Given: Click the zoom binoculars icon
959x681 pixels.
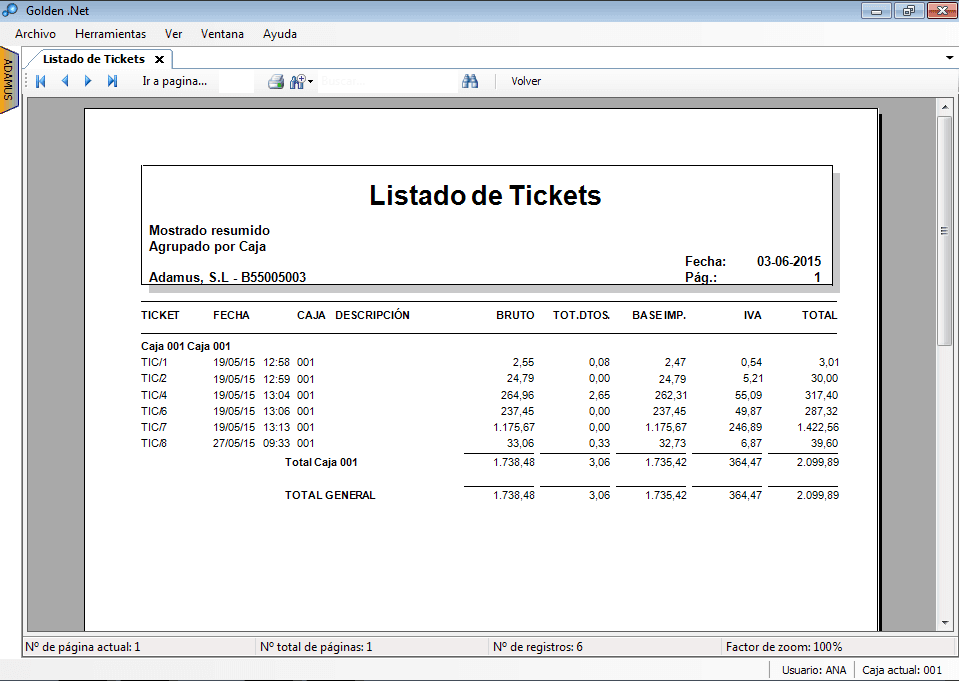Looking at the screenshot, I should click(x=297, y=81).
